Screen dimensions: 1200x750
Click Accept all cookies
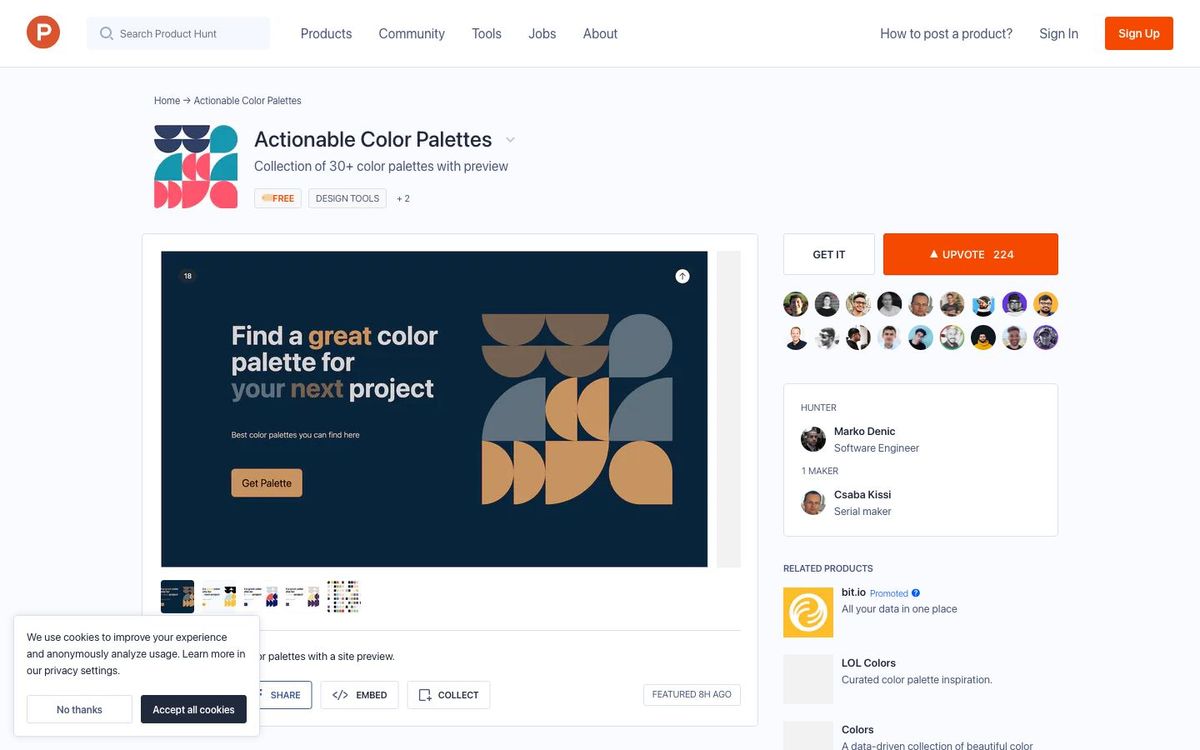tap(194, 709)
